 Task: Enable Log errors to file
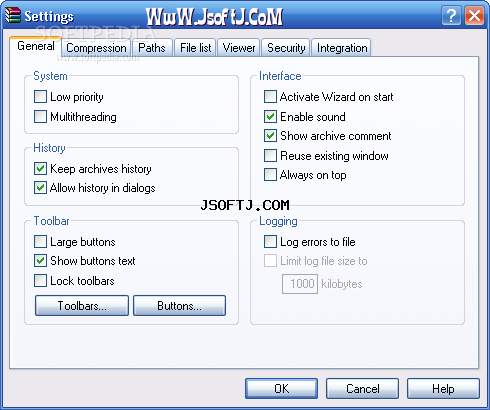[270, 242]
